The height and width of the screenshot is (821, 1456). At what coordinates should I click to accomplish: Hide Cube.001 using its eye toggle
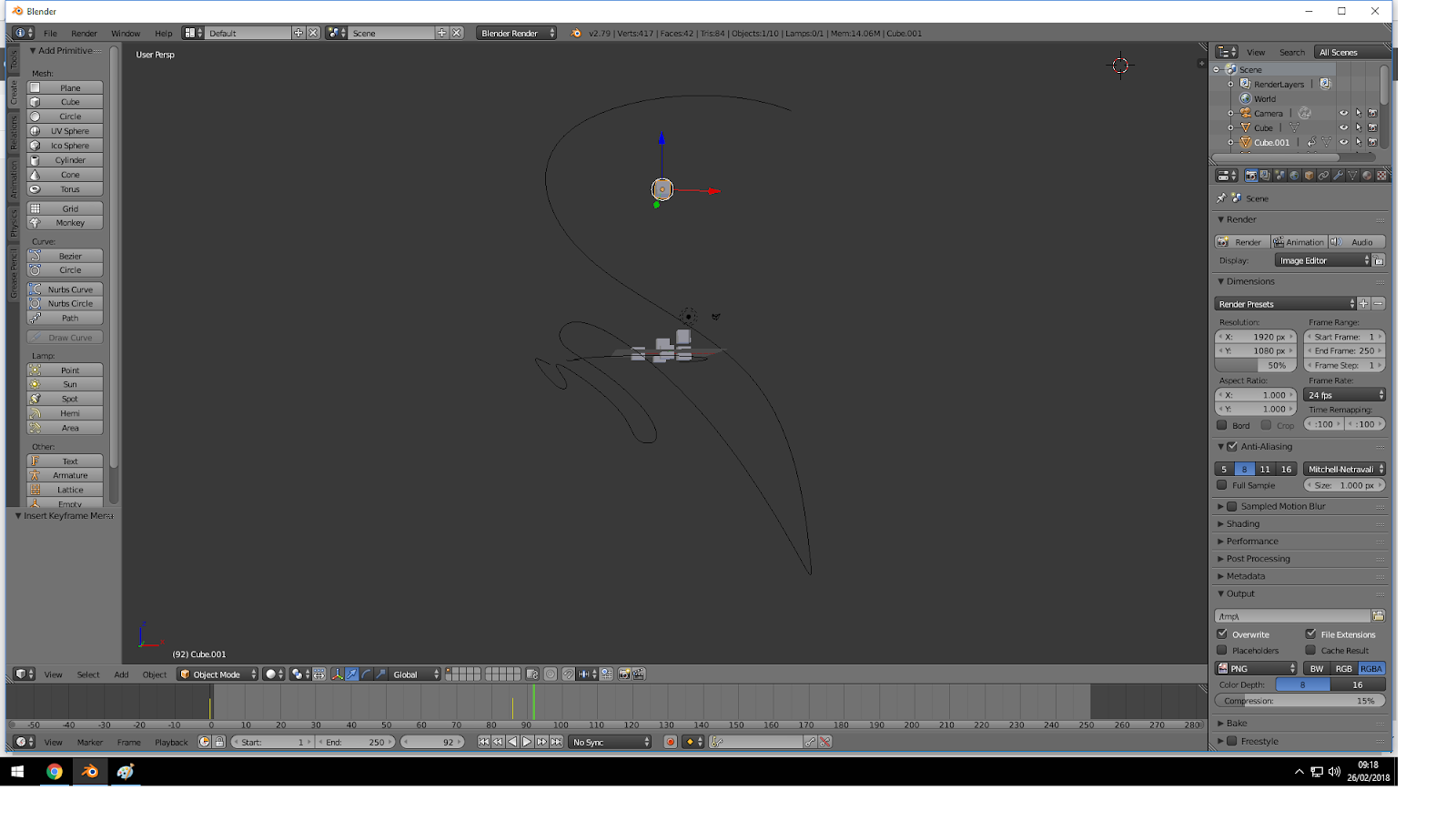tap(1344, 142)
